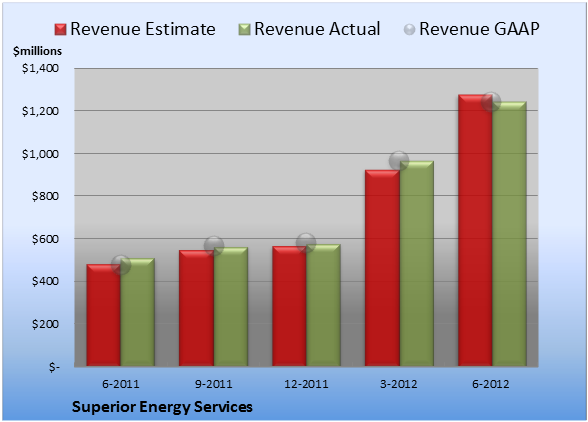Screen dimensions: 588x422
Task: Select the red estimate bar for 3-2012
Action: (x=382, y=268)
